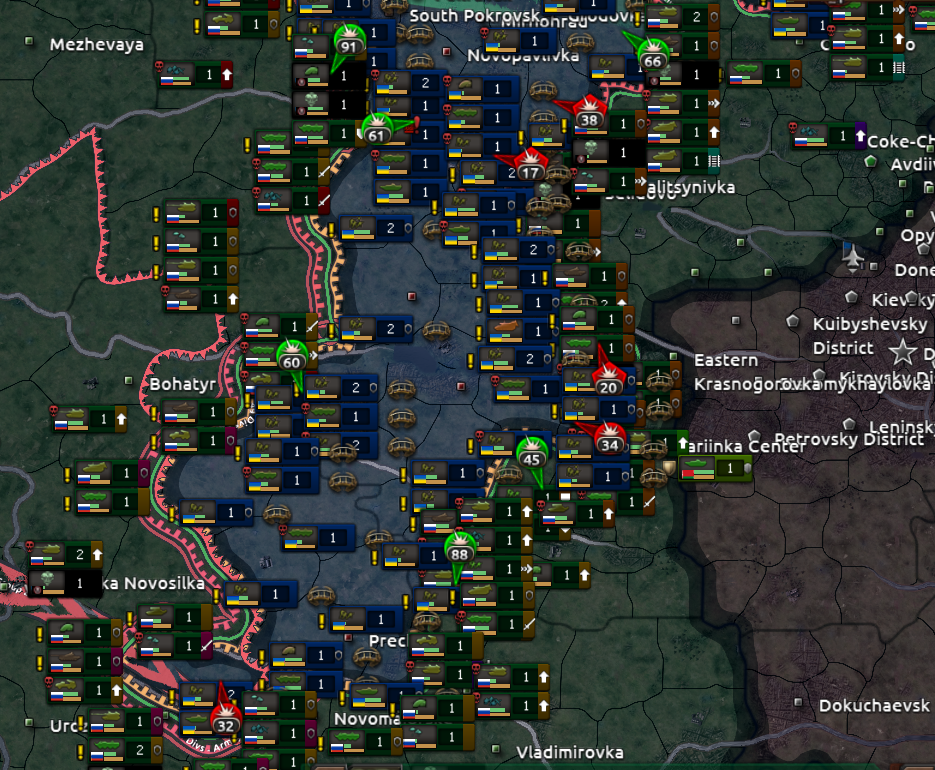Click the Kuibyshevsky District label
The width and height of the screenshot is (935, 770).
[869, 336]
